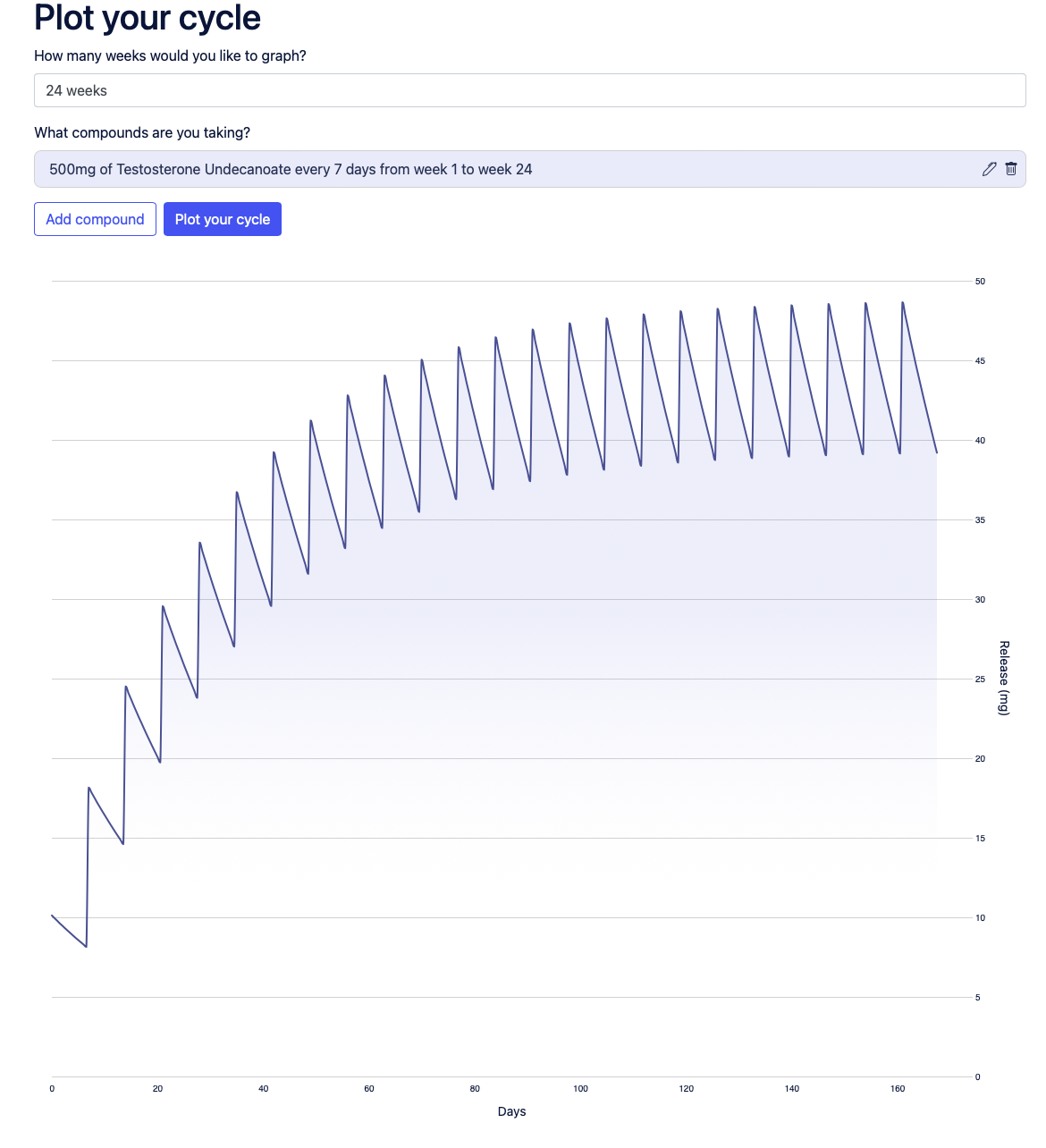The width and height of the screenshot is (1046, 1148).
Task: Click the What compounds are you taking label
Action: [x=142, y=132]
